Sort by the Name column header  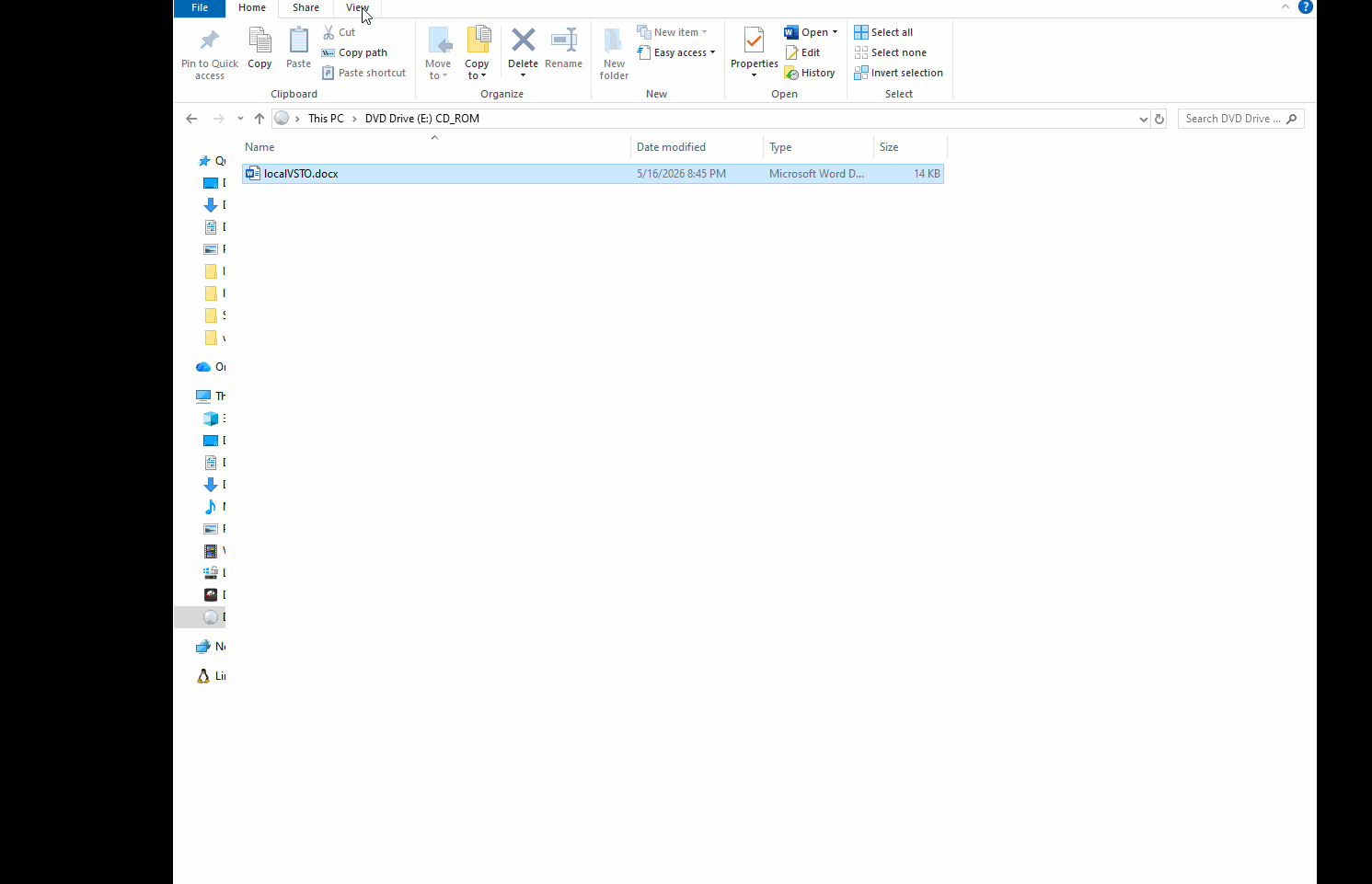pyautogui.click(x=435, y=147)
